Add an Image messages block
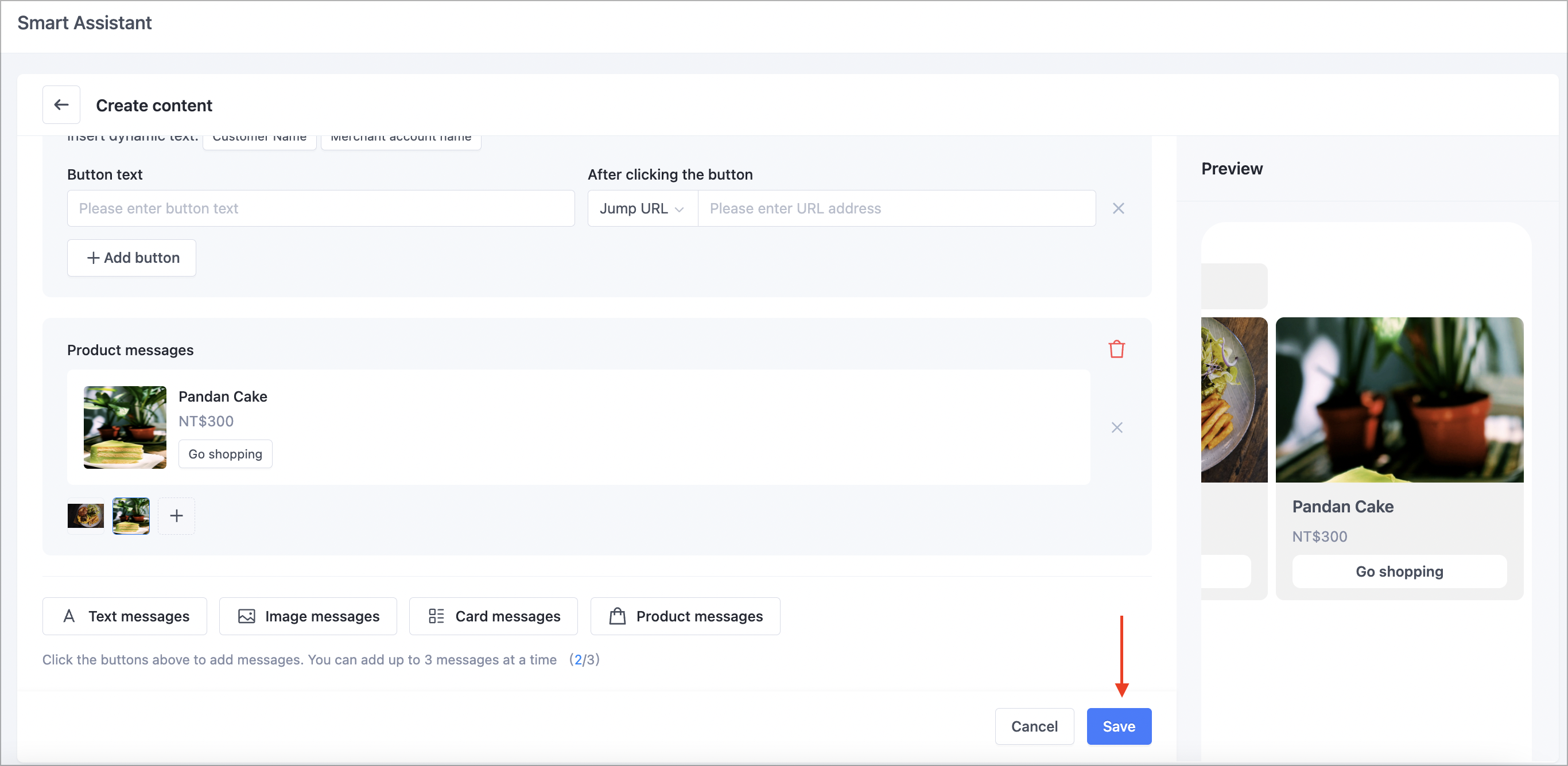Image resolution: width=1568 pixels, height=766 pixels. [308, 616]
